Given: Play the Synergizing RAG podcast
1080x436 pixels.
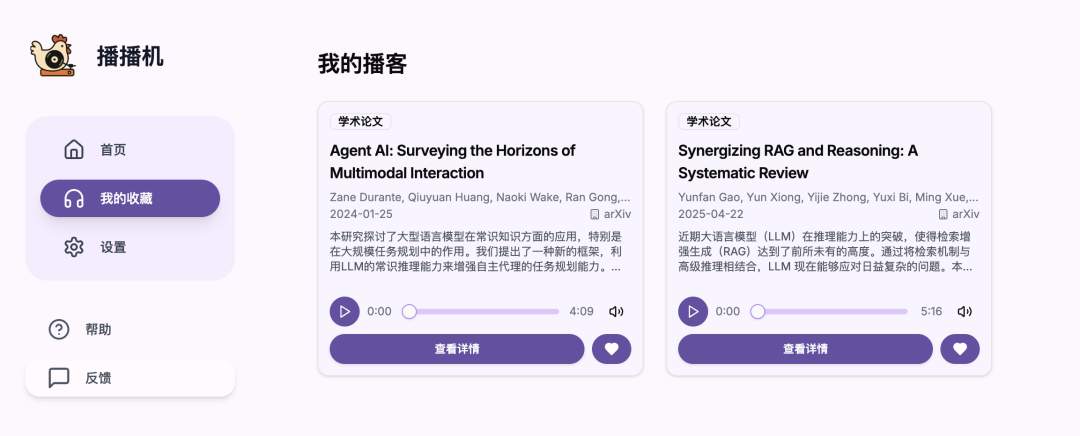Looking at the screenshot, I should coord(693,311).
